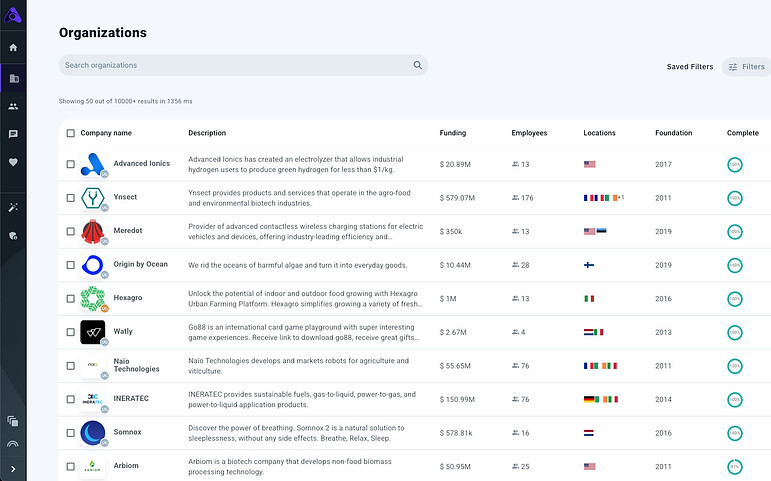
Task: Open the magic wand sidebar icon
Action: point(13,207)
